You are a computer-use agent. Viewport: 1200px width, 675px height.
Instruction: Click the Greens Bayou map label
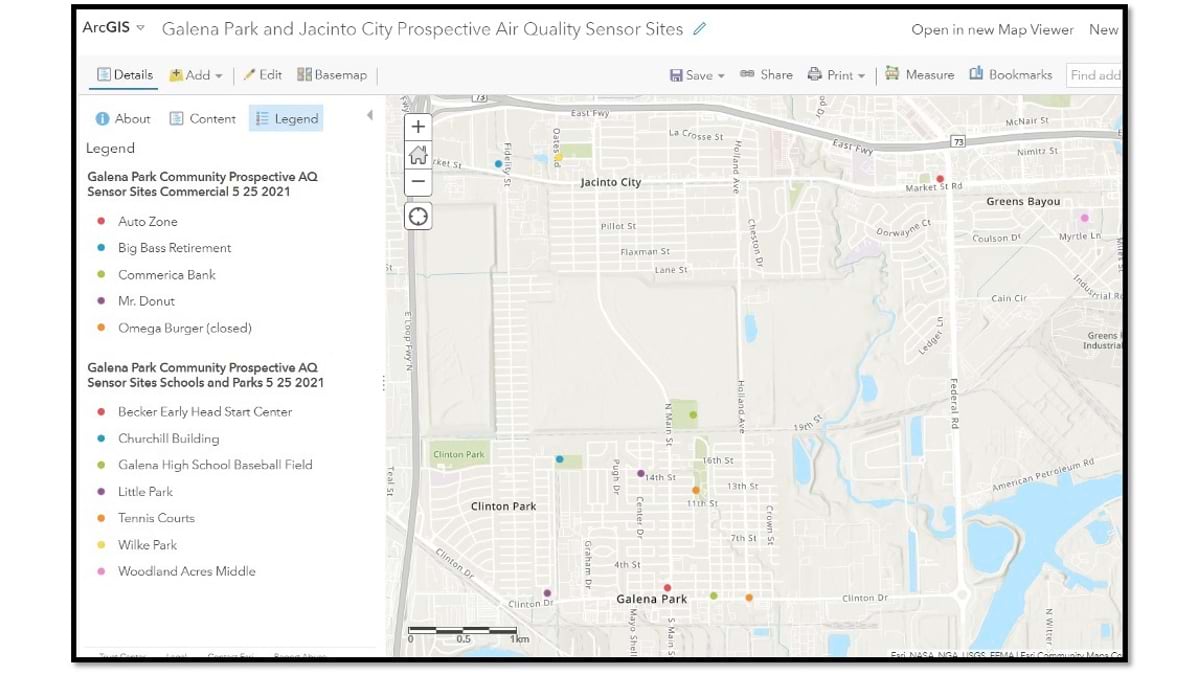[1023, 202]
